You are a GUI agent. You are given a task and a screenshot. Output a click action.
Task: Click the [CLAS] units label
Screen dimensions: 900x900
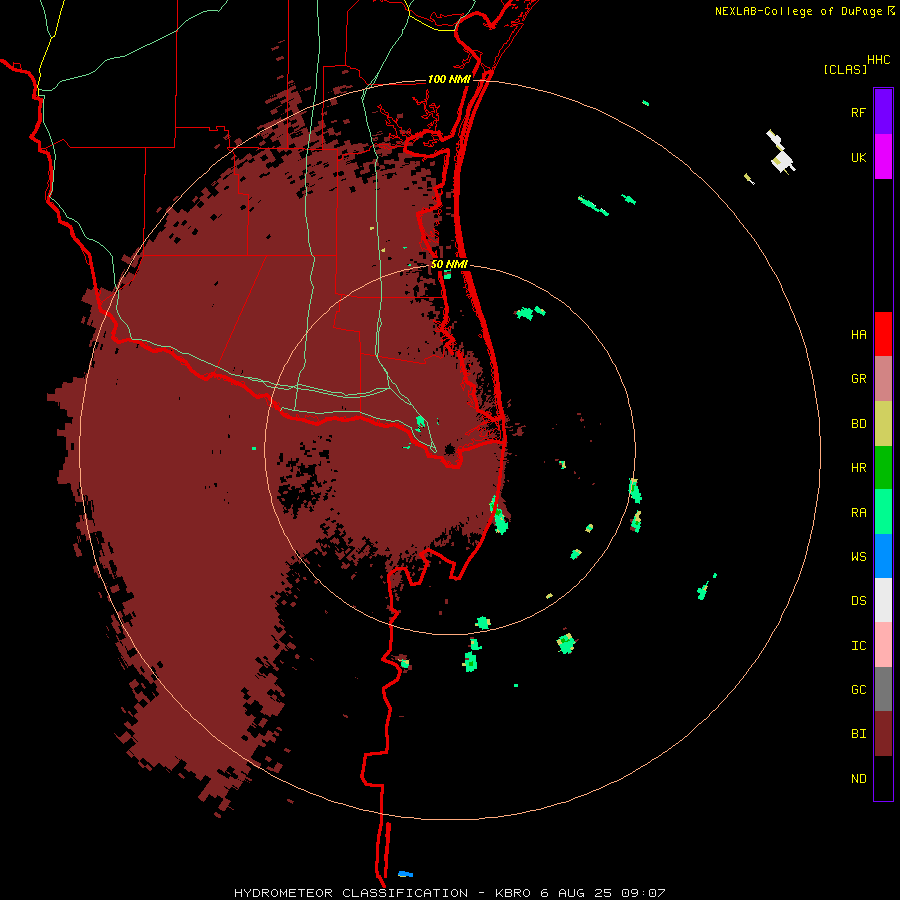tap(845, 69)
